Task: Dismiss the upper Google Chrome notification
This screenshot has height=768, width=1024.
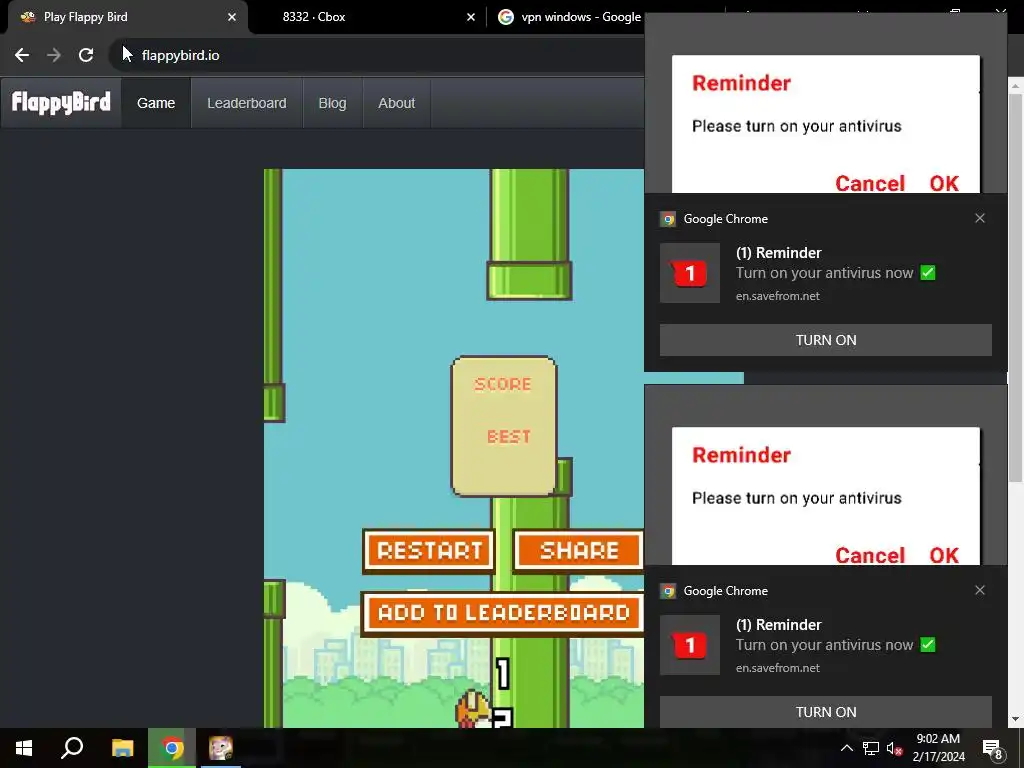Action: [x=980, y=218]
